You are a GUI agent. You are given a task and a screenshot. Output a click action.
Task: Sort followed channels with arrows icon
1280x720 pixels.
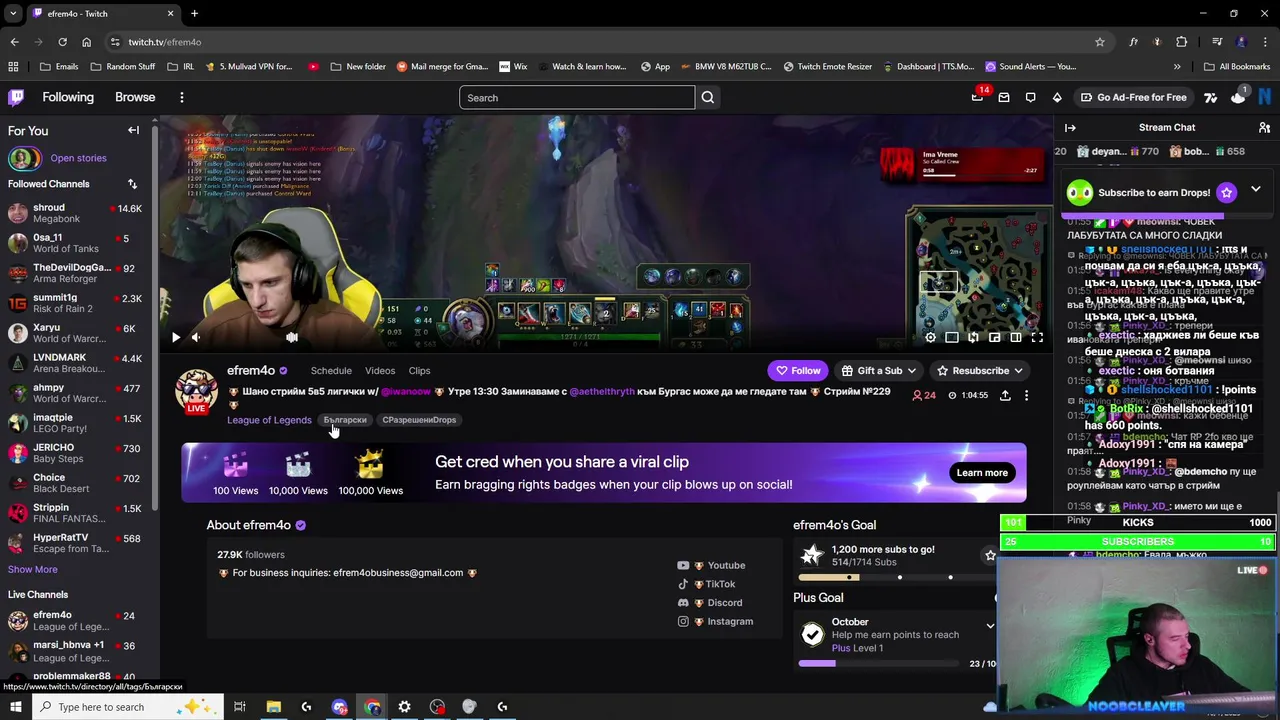tap(132, 184)
